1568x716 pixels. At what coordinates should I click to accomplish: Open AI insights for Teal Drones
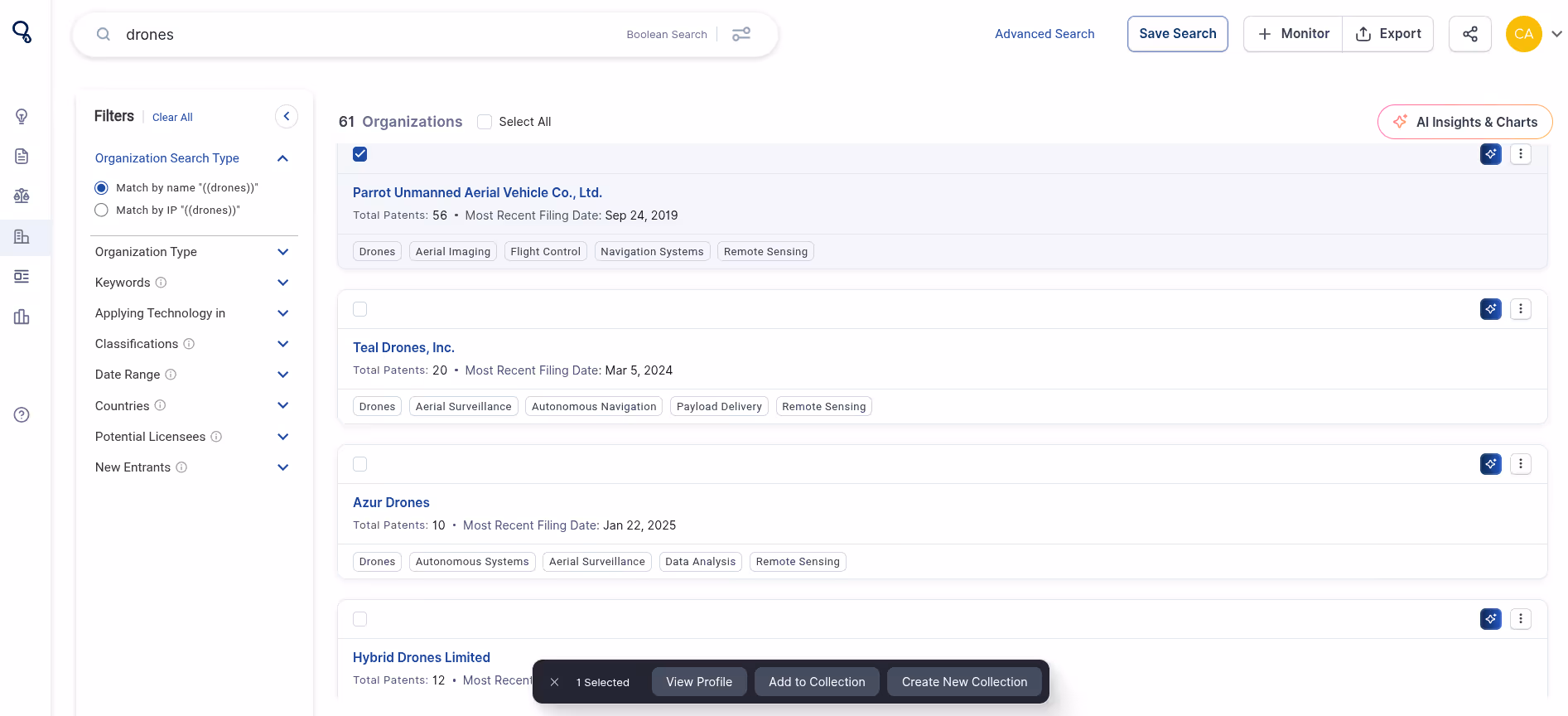click(1491, 309)
